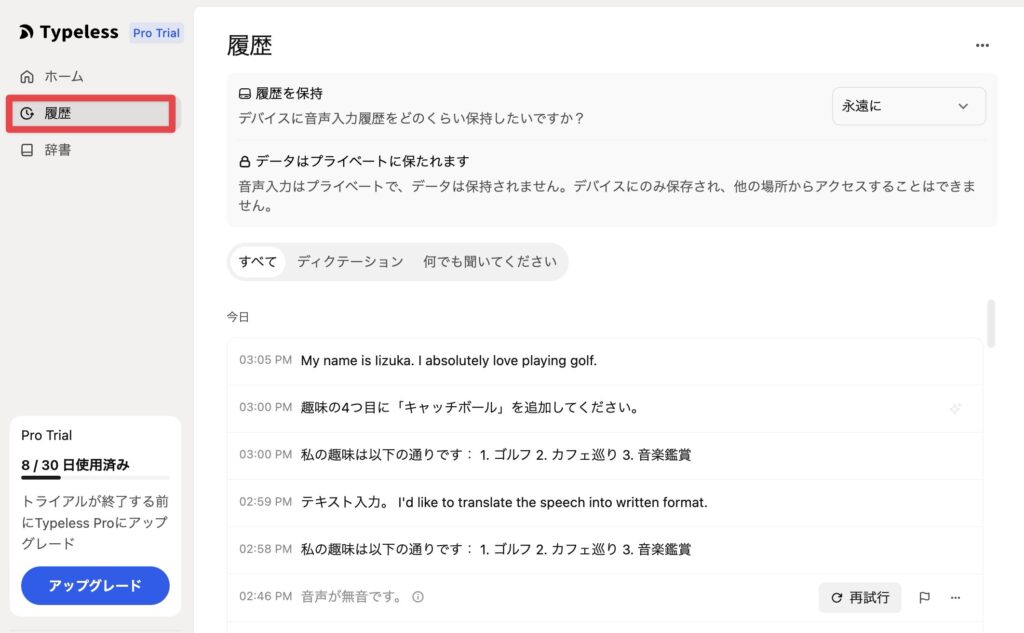The height and width of the screenshot is (633, 1024).
Task: Click the info icon next to 音声が無音です
Action: (x=418, y=597)
